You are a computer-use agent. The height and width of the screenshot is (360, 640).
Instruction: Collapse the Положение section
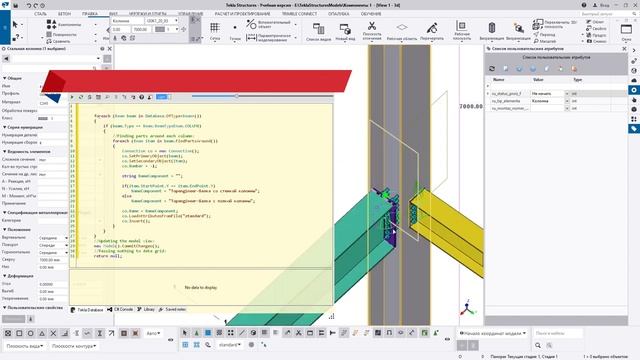(4, 230)
